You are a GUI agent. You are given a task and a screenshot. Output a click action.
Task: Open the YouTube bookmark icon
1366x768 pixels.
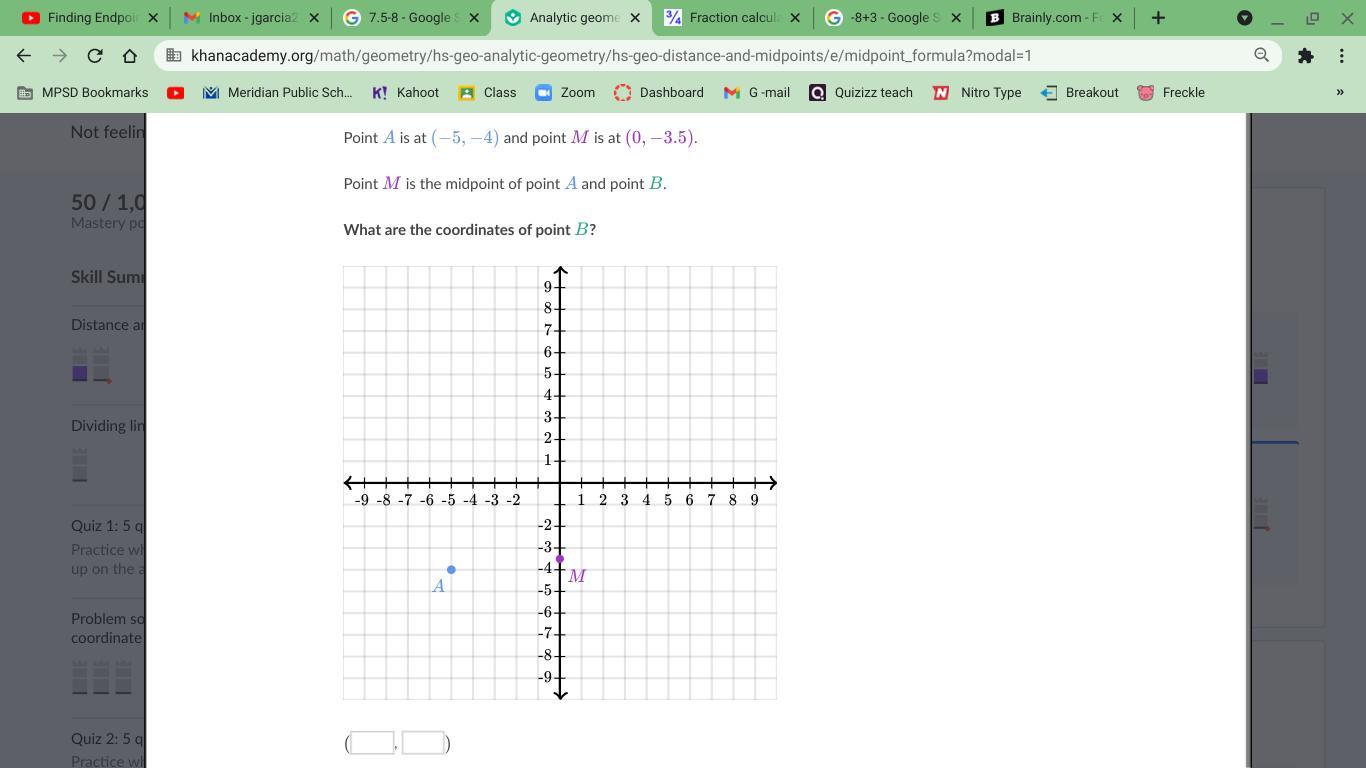coord(176,92)
